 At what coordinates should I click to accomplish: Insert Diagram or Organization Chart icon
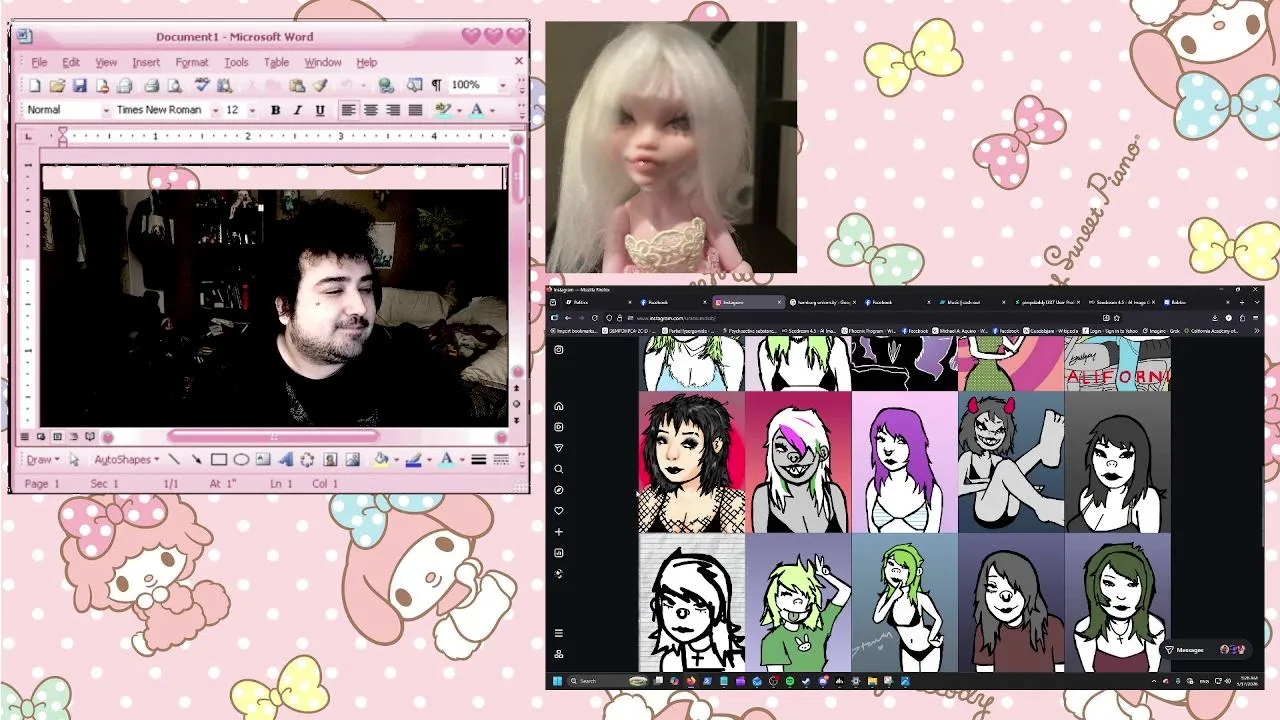coord(307,460)
